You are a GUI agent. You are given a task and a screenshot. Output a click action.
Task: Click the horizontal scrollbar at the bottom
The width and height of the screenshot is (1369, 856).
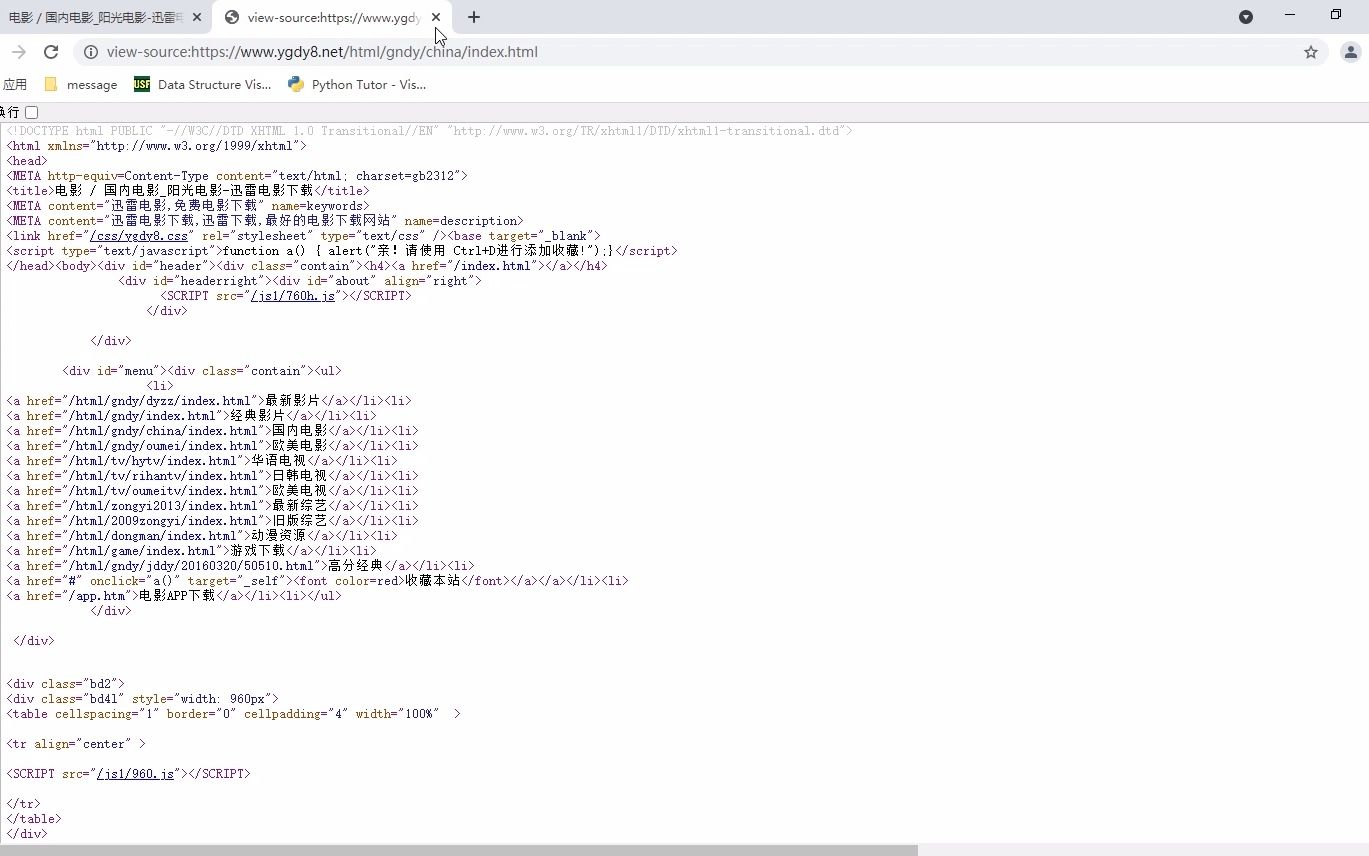click(458, 850)
